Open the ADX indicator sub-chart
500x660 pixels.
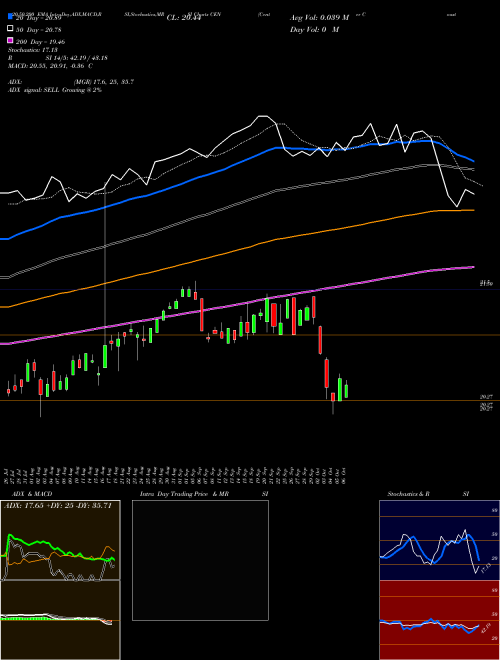60,540
